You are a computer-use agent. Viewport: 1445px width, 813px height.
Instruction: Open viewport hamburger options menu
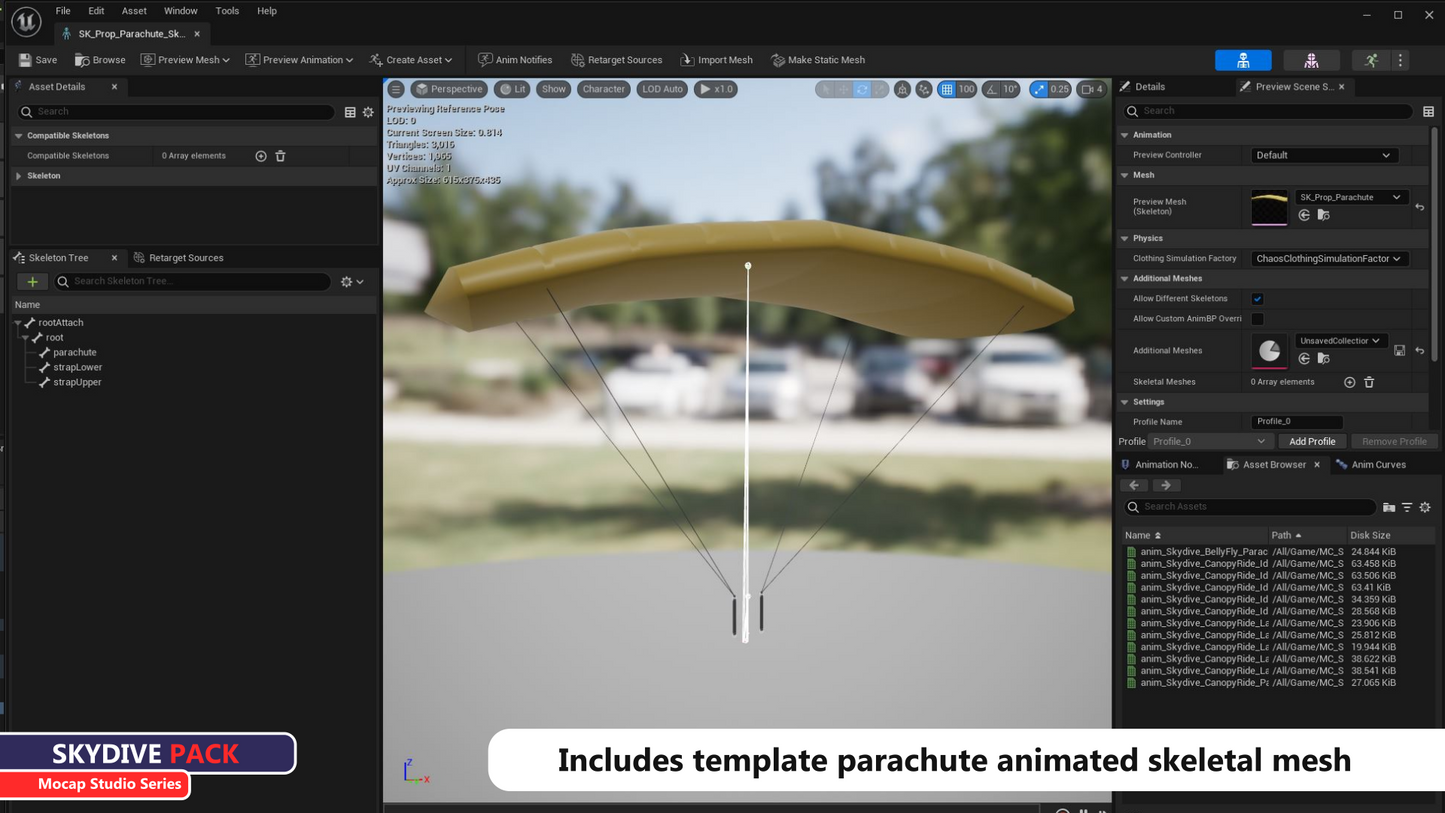click(x=396, y=89)
